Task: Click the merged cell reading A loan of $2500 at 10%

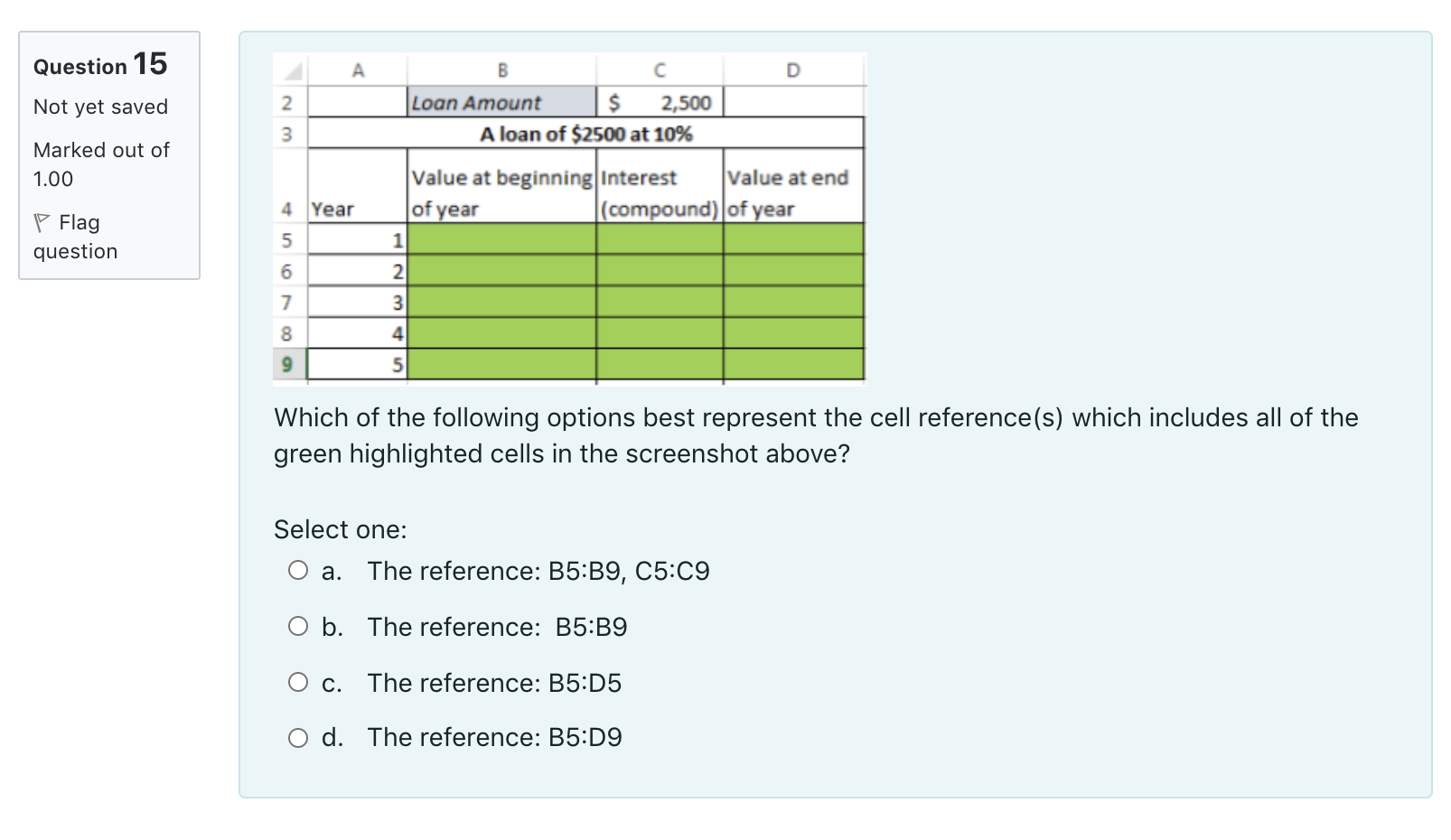Action: click(586, 134)
